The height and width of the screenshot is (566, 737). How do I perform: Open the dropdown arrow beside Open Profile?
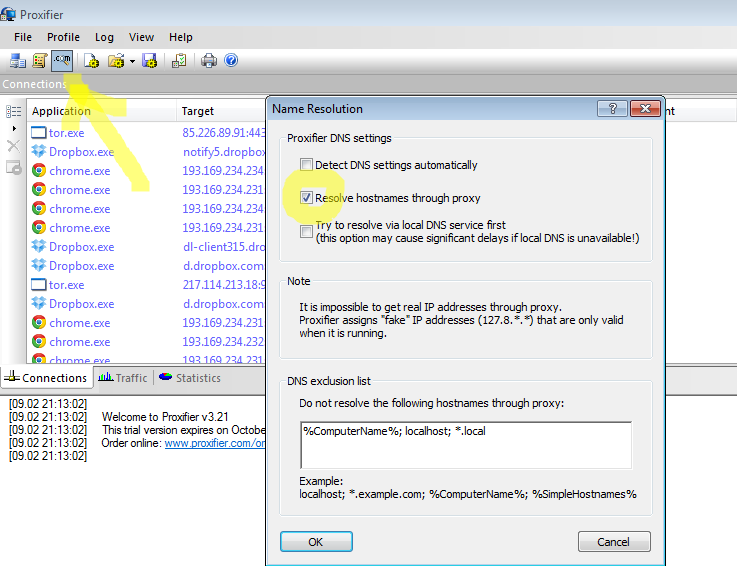coord(132,61)
